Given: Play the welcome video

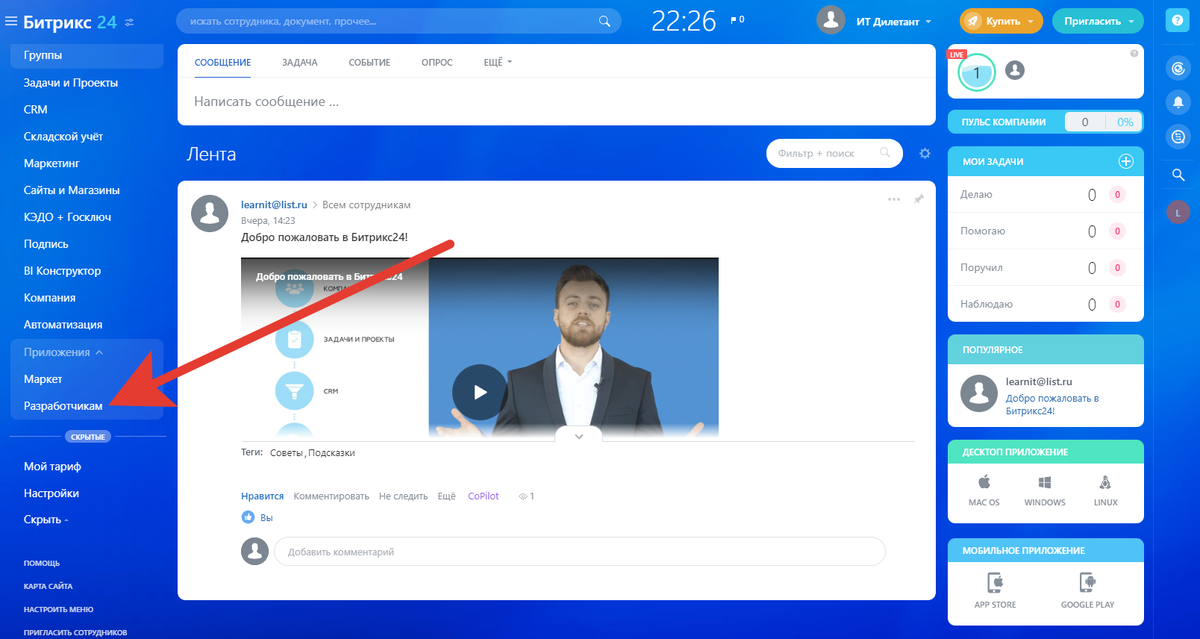Looking at the screenshot, I should (x=479, y=392).
